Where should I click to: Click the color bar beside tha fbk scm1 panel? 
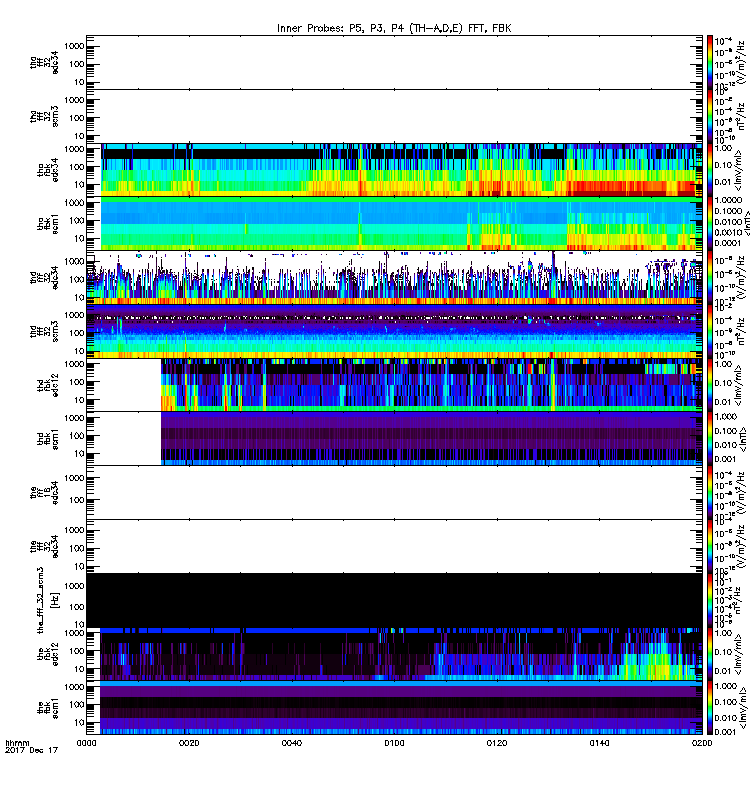(x=710, y=223)
